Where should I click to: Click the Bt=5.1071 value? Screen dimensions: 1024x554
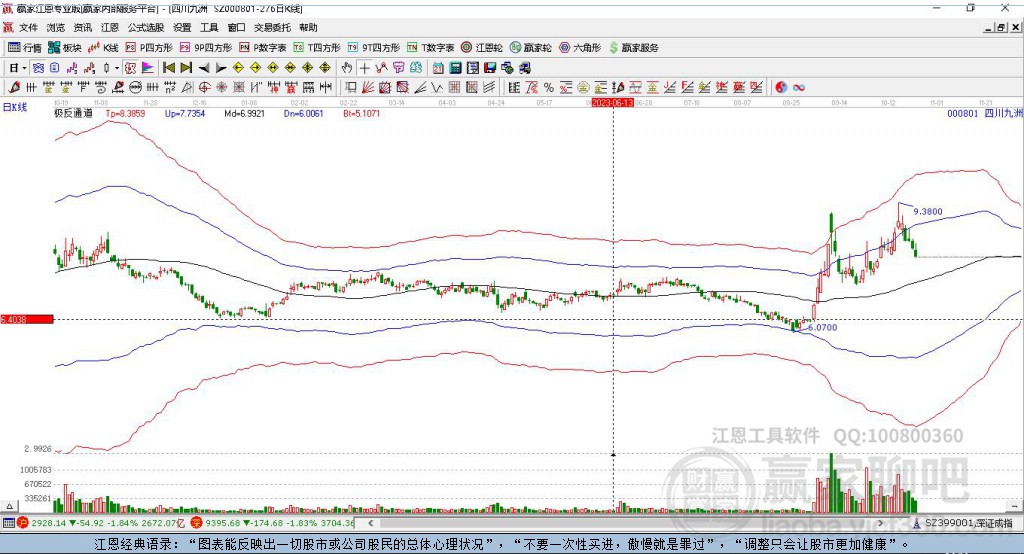pyautogui.click(x=362, y=113)
